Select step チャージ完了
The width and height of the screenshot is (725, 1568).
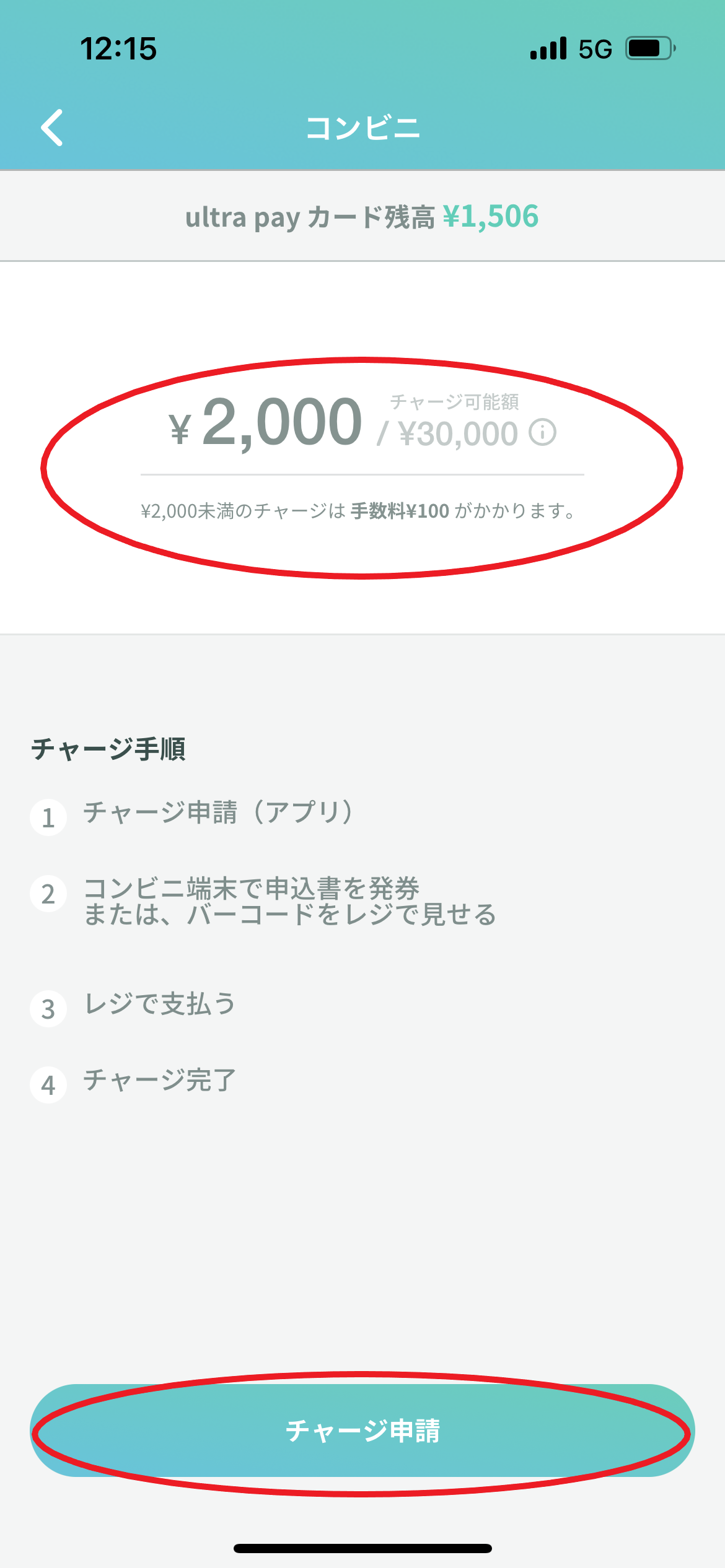pyautogui.click(x=160, y=1080)
